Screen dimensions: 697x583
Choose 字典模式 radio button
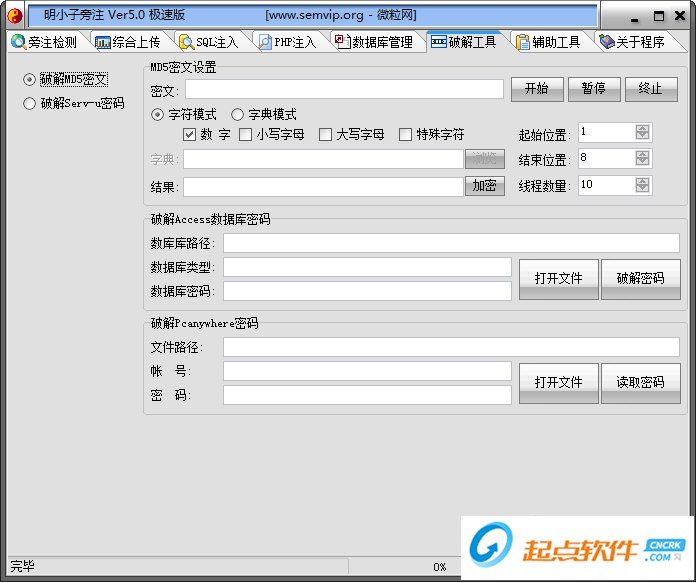(x=238, y=115)
